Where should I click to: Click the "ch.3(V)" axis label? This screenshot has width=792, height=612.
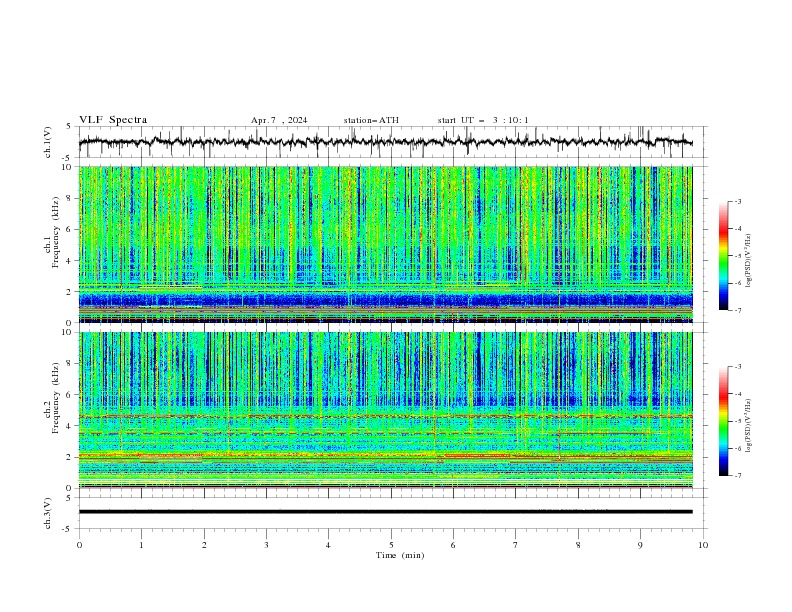(48, 513)
